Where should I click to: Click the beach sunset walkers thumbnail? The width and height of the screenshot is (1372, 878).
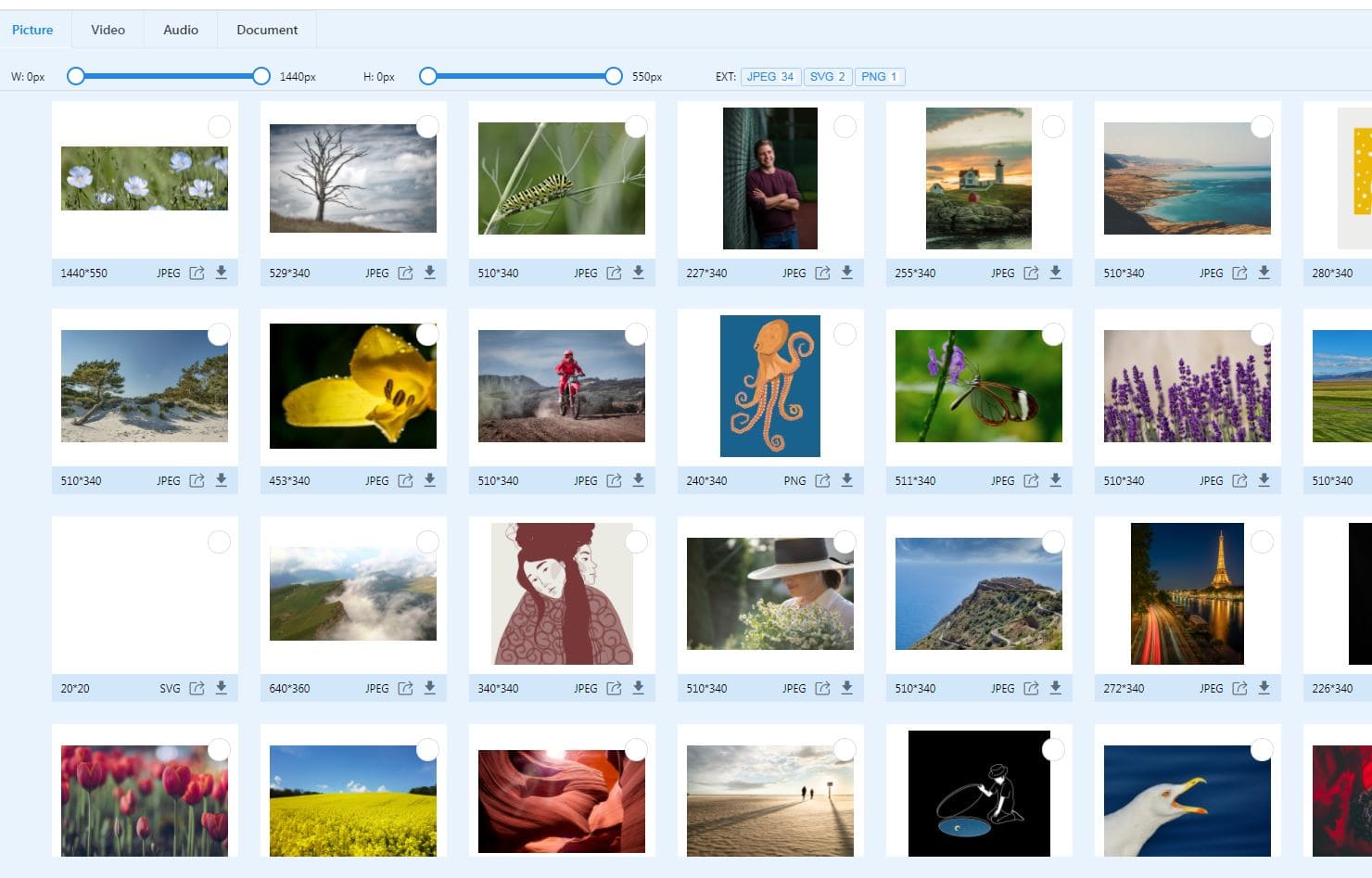coord(770,801)
